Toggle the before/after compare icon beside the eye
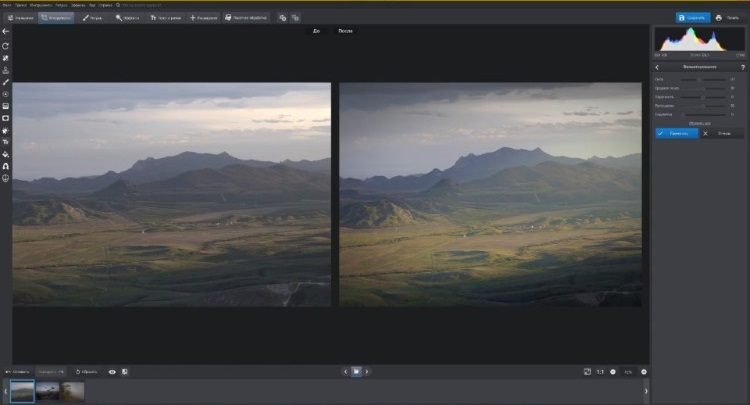 pyautogui.click(x=125, y=372)
